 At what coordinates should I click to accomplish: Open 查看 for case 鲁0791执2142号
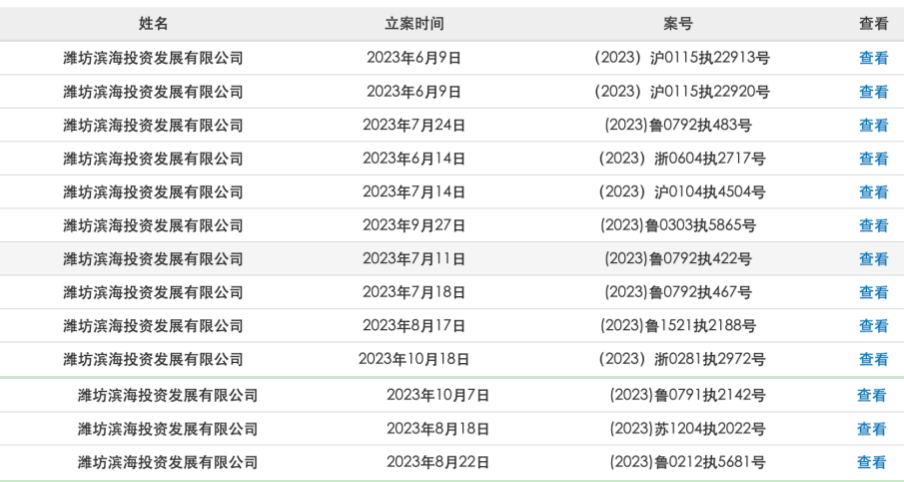(x=871, y=395)
